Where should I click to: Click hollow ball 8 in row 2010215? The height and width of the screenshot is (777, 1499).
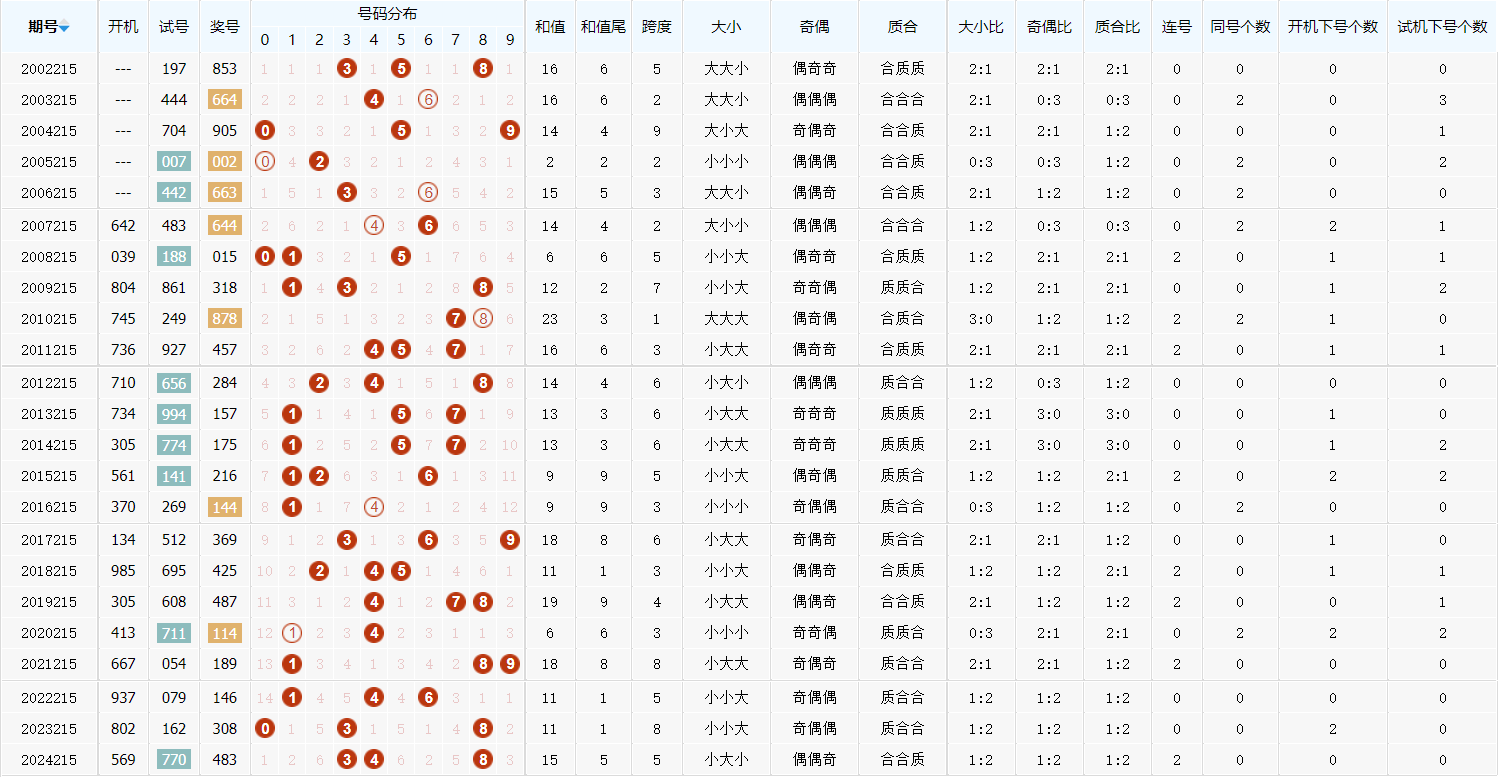point(483,318)
